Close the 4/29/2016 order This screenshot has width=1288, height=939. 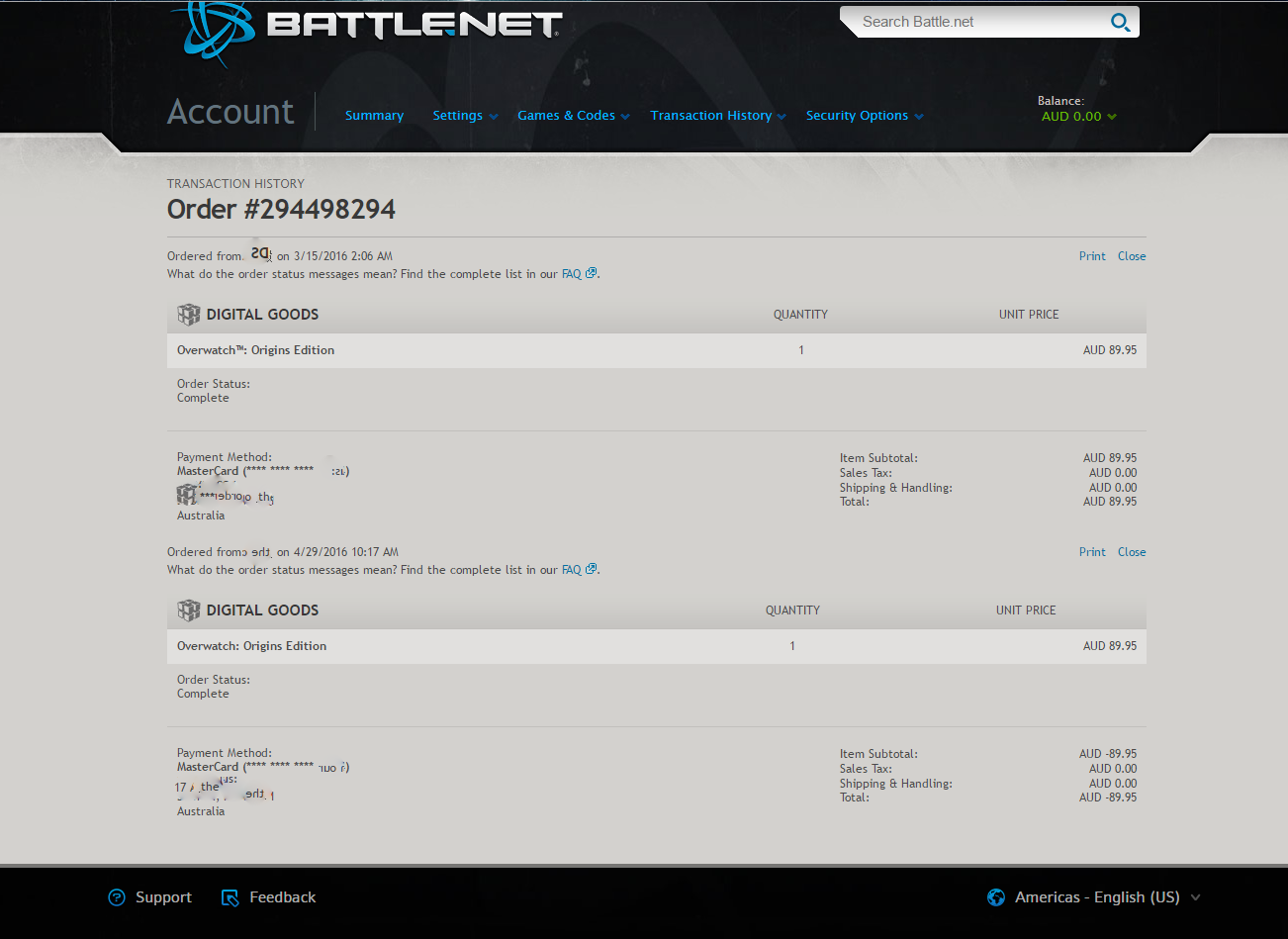[x=1132, y=552]
